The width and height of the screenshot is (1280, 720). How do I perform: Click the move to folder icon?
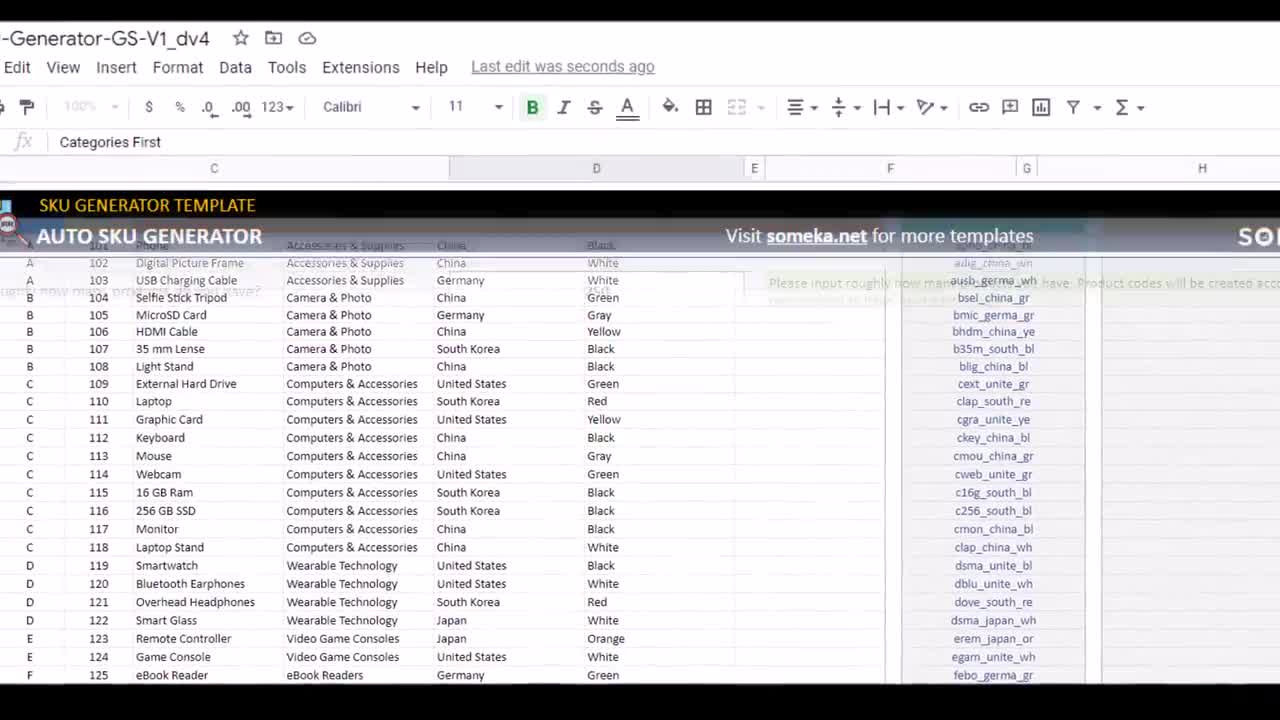[273, 38]
